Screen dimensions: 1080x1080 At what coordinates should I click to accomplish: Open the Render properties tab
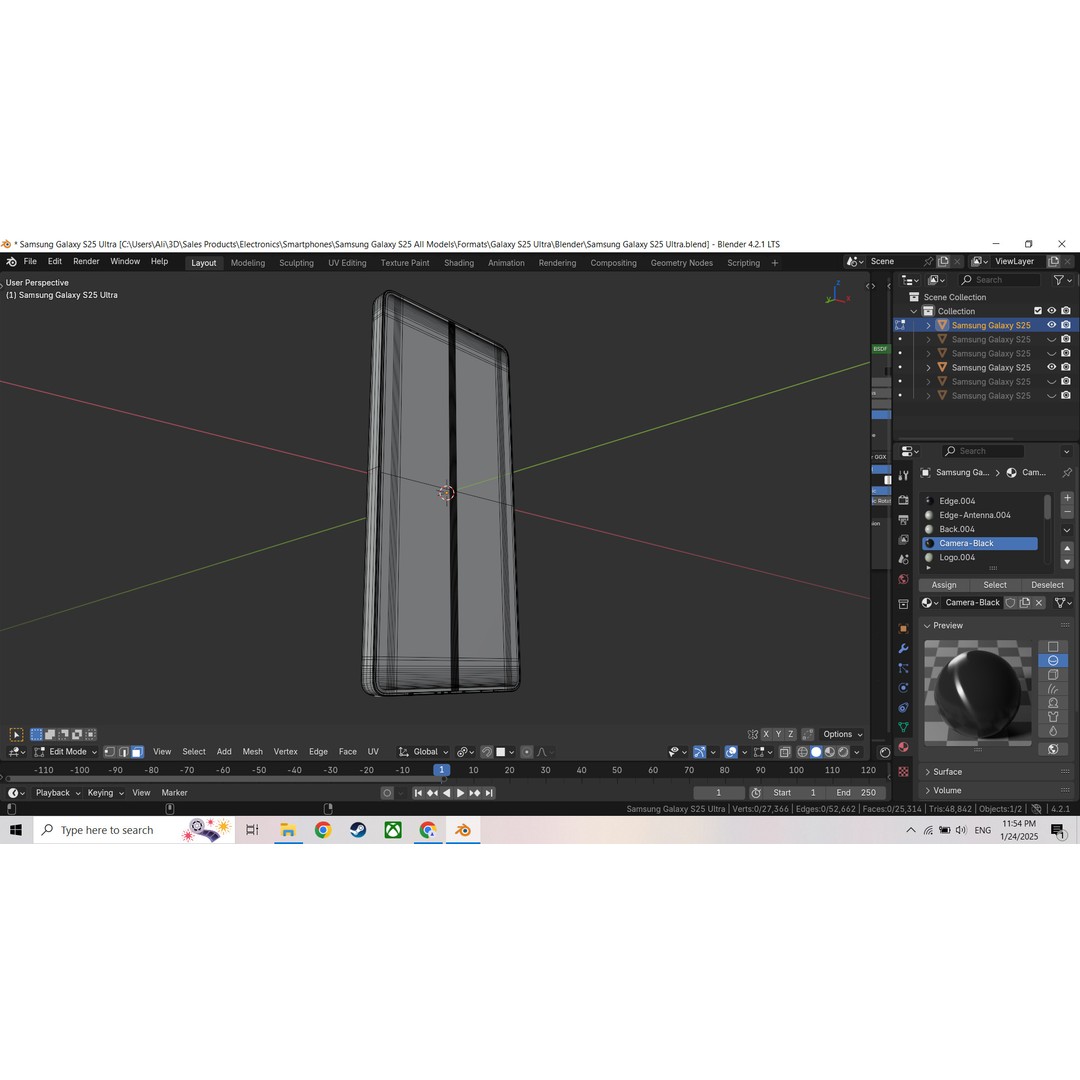pyautogui.click(x=904, y=500)
